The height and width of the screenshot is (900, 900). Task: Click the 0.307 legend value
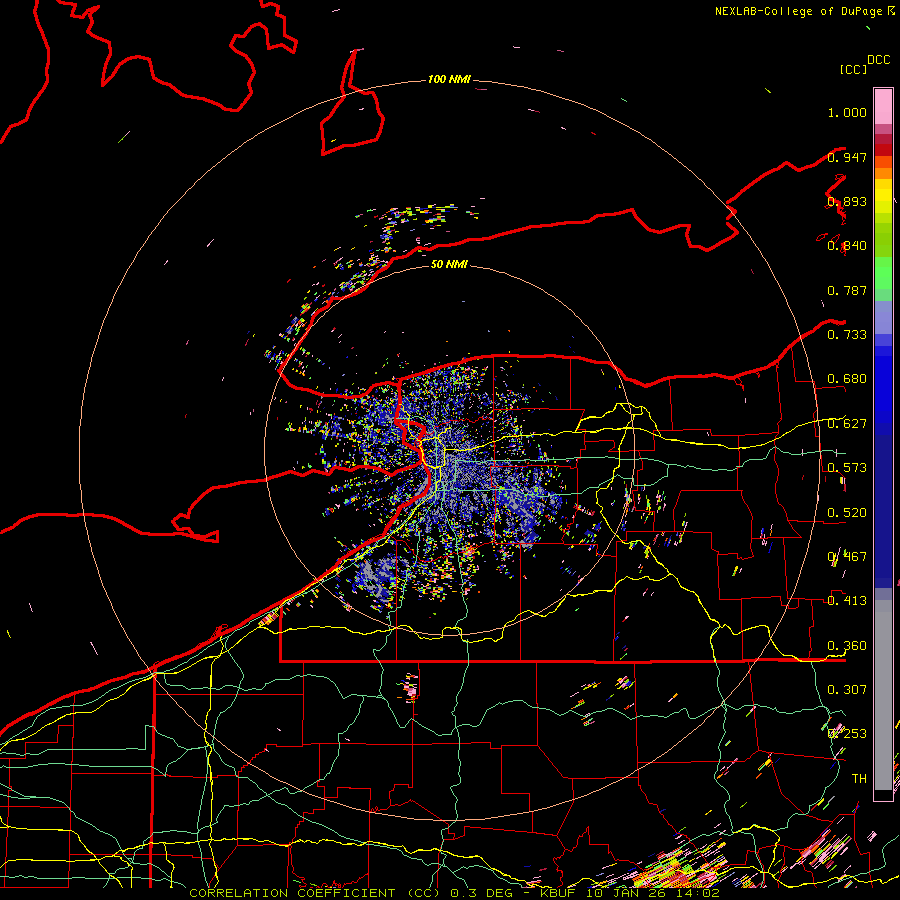(847, 690)
